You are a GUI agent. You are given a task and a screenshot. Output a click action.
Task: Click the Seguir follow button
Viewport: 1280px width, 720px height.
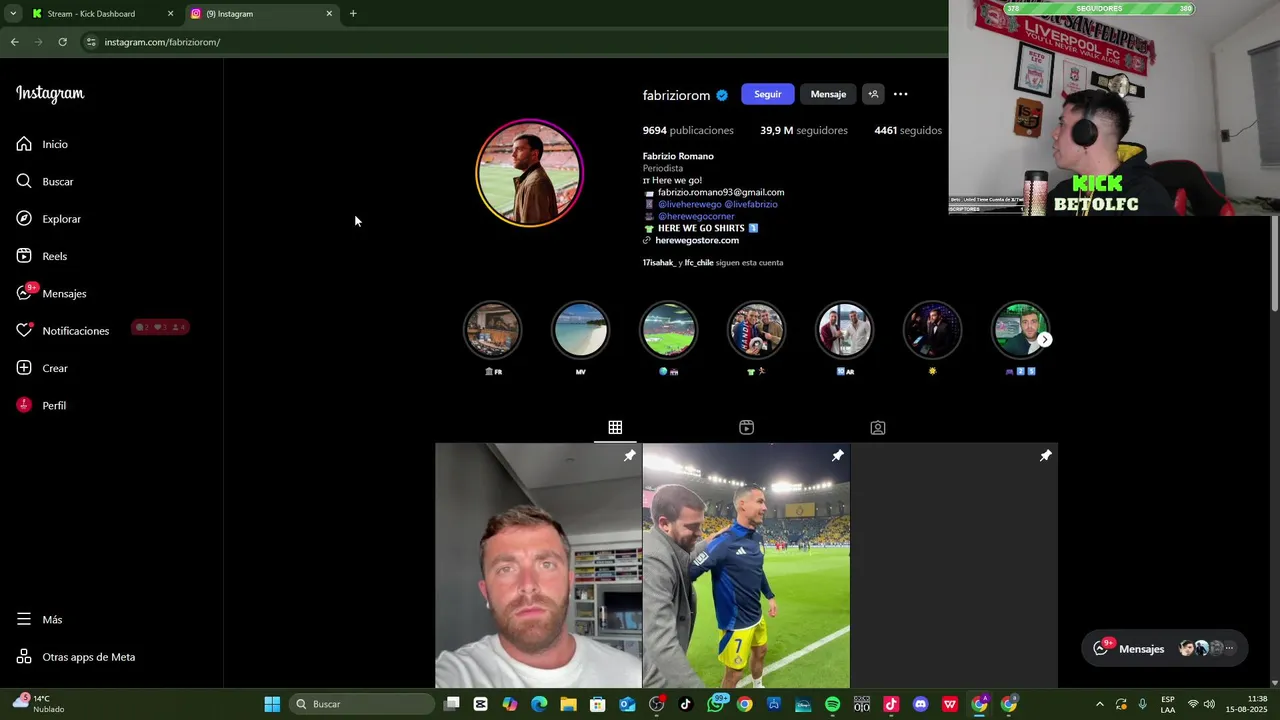click(x=768, y=94)
